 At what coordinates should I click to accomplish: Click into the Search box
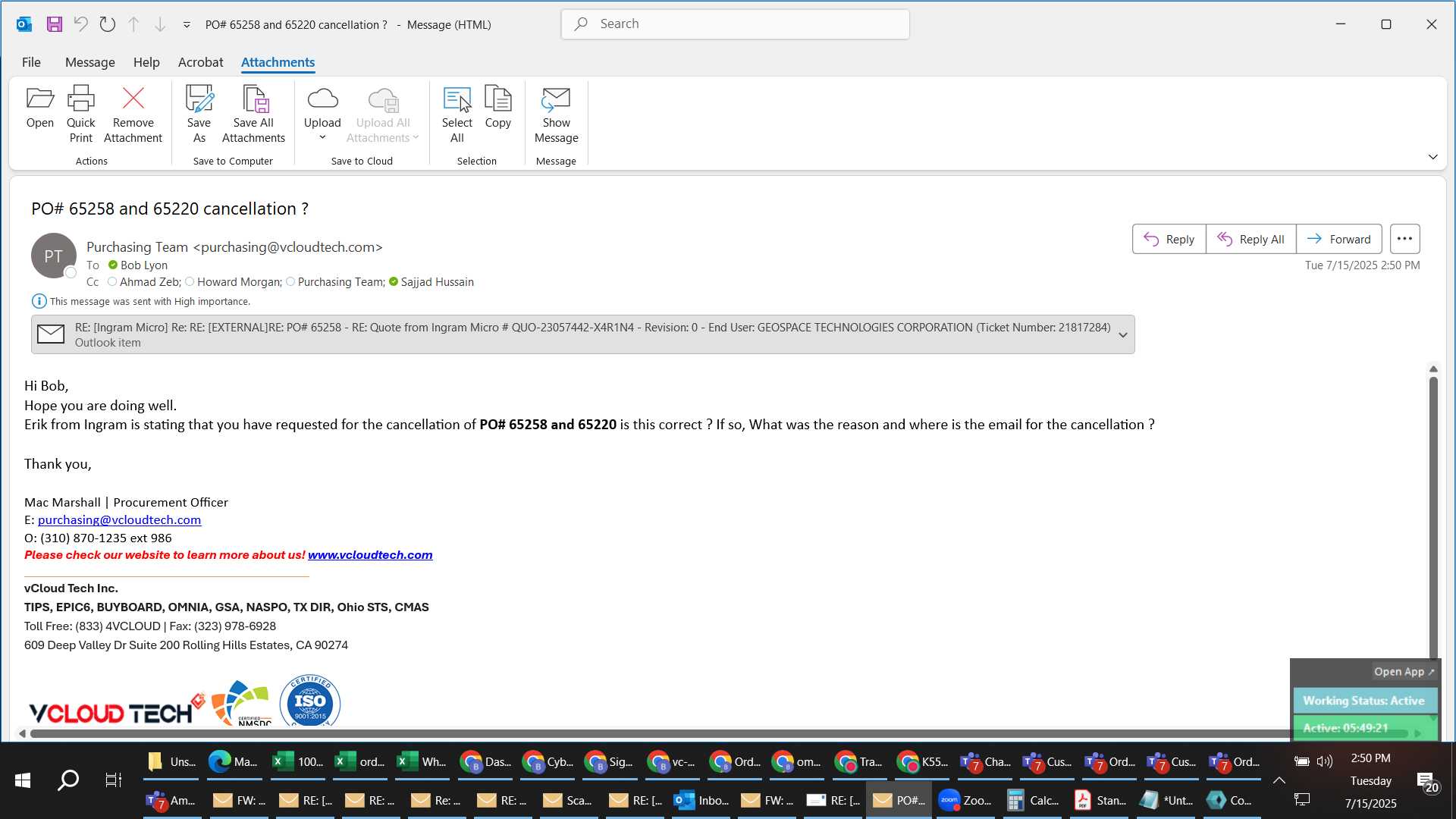point(735,24)
